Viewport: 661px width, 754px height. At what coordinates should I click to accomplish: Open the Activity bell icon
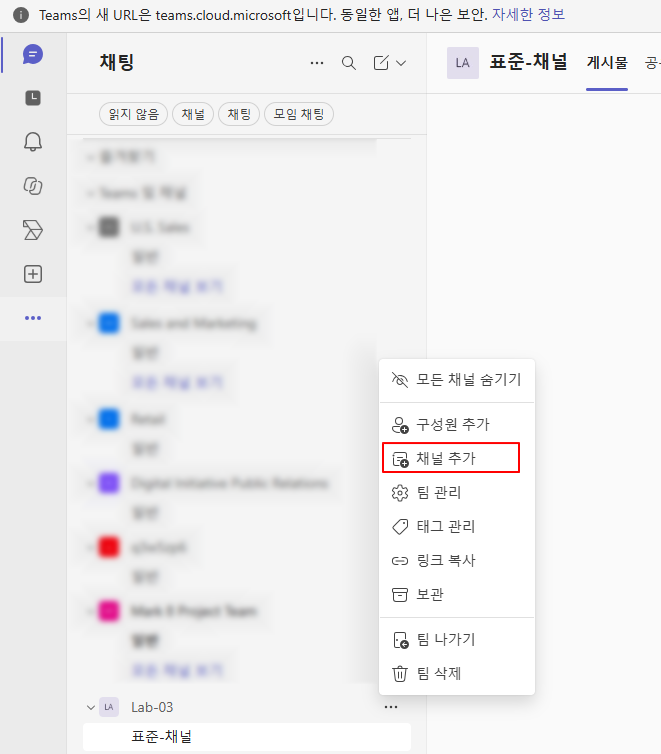click(x=33, y=142)
